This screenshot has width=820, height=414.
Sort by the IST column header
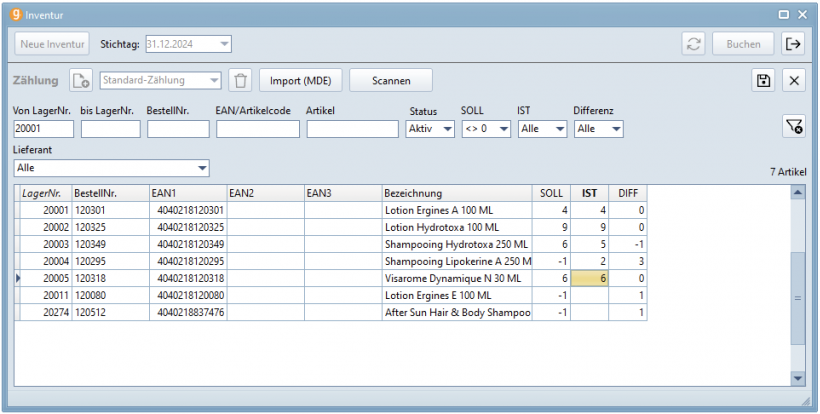[590, 192]
